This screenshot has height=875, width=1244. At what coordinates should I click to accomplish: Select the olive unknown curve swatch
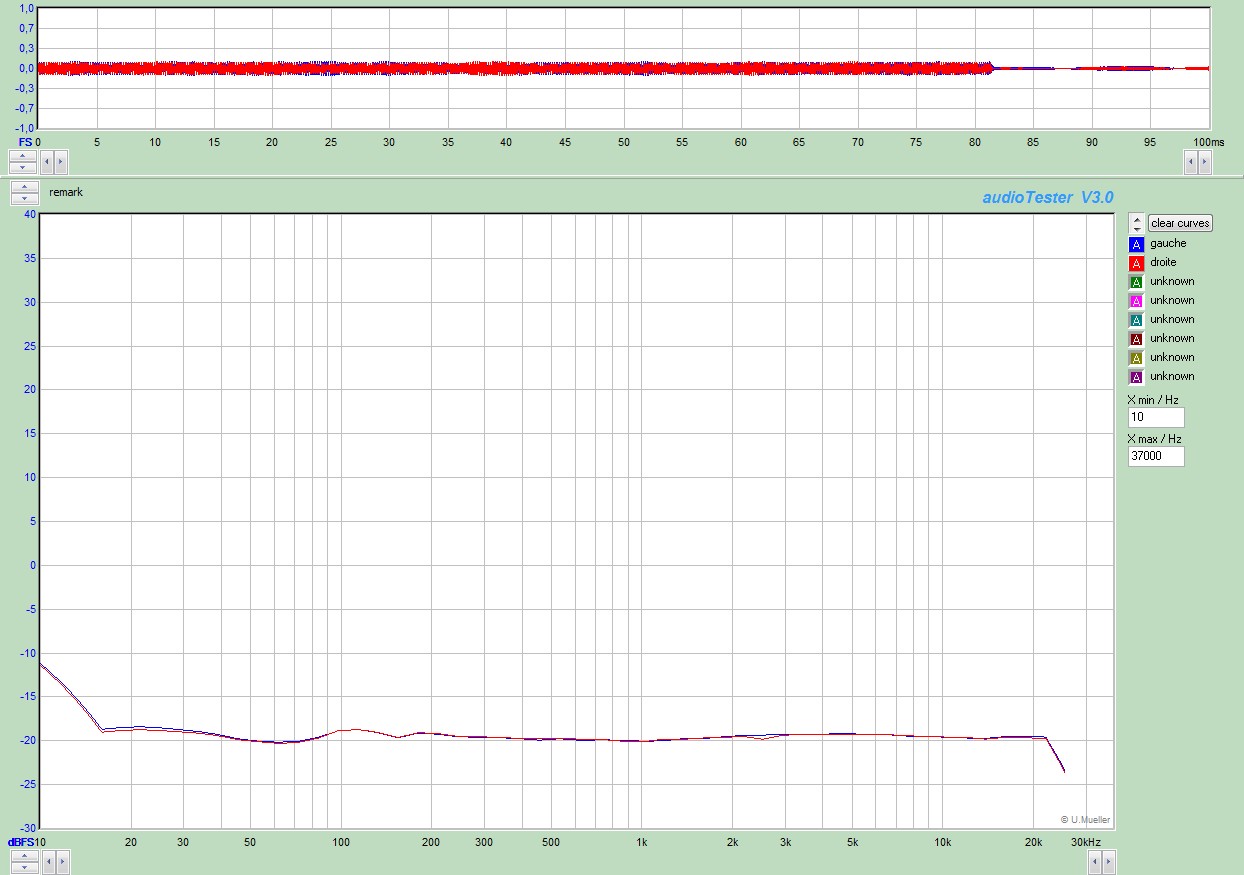click(x=1136, y=358)
